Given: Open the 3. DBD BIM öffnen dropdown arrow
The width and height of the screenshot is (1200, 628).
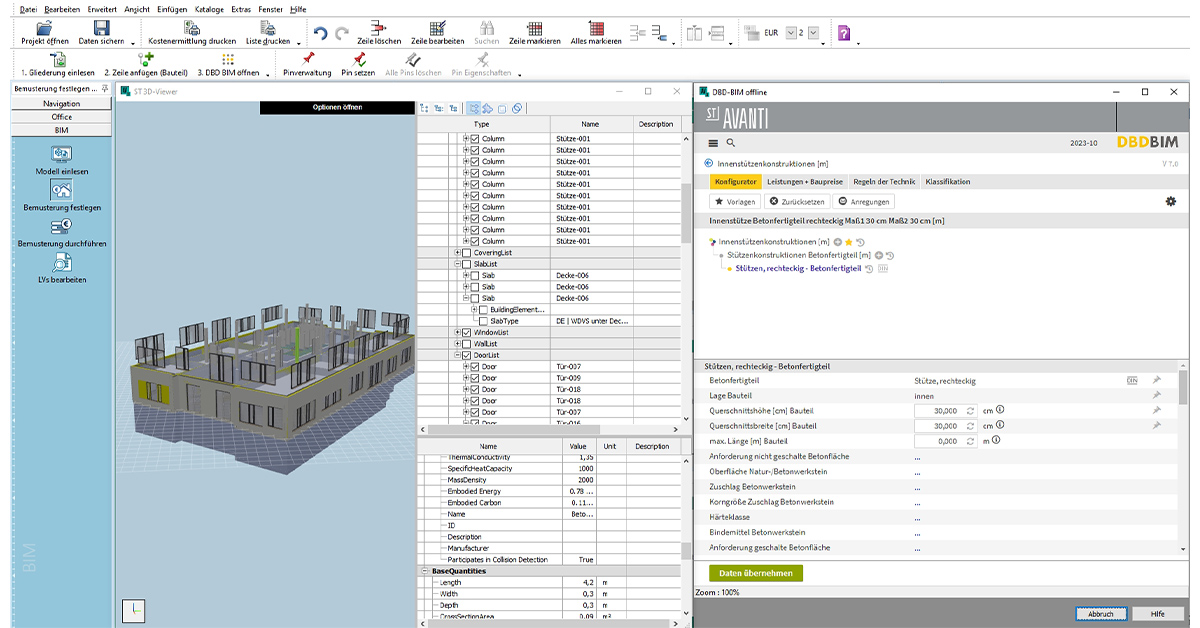Looking at the screenshot, I should point(266,74).
